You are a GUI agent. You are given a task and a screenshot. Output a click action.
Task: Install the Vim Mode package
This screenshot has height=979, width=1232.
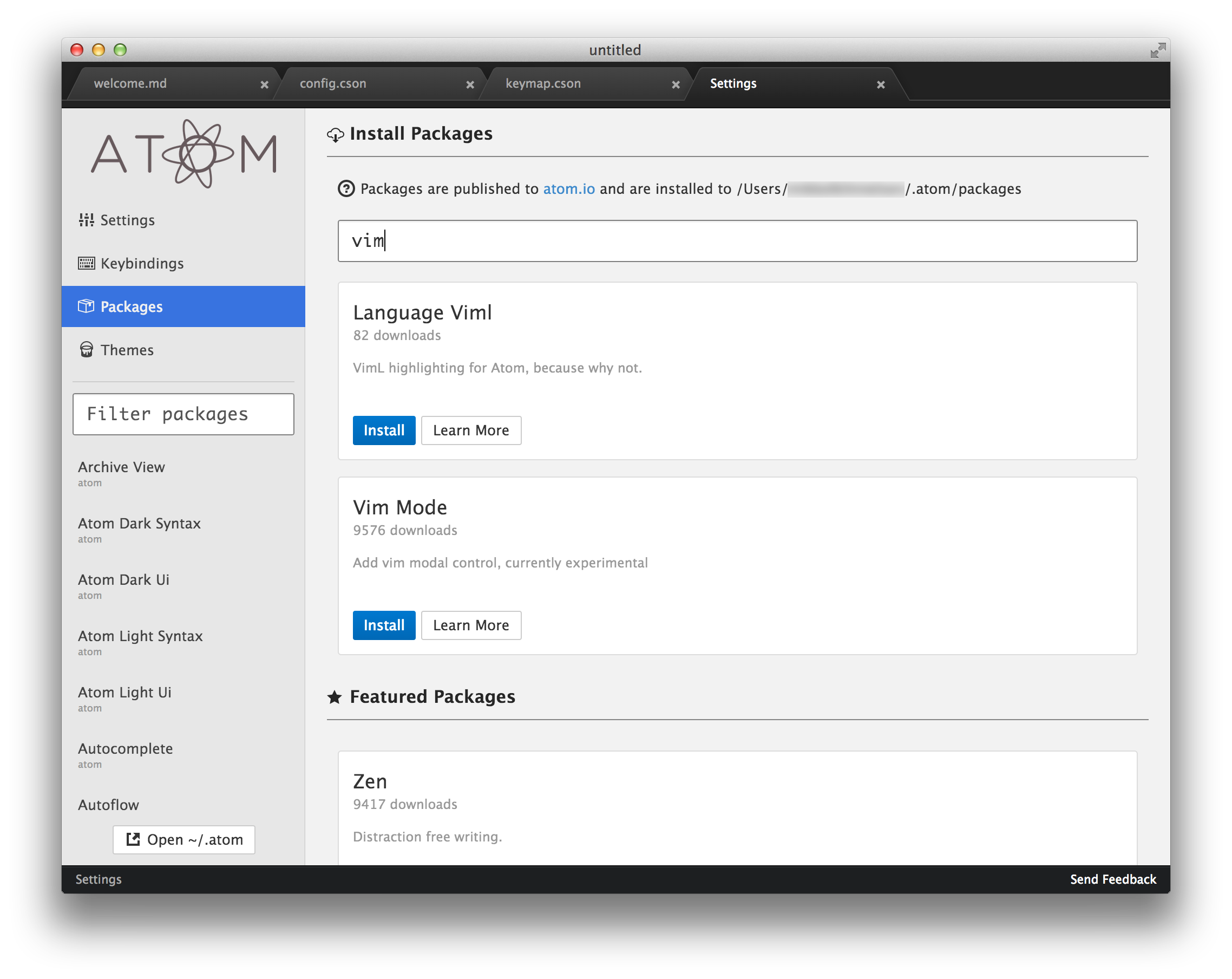(x=384, y=625)
